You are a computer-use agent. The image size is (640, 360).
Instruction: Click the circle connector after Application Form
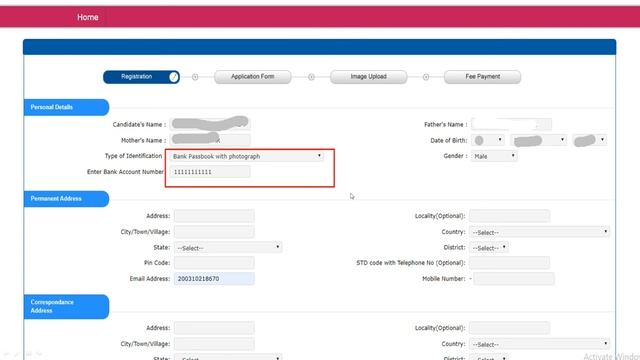pyautogui.click(x=311, y=77)
